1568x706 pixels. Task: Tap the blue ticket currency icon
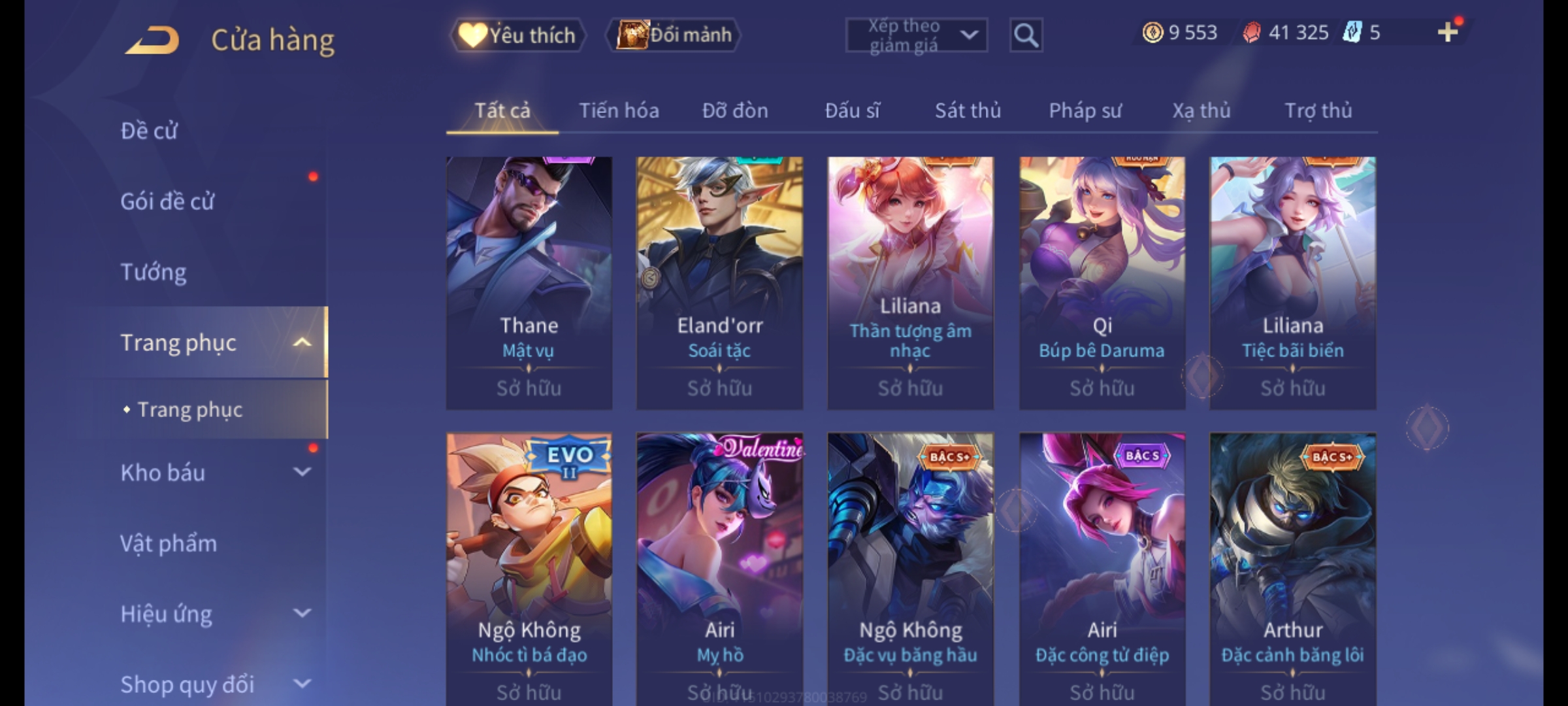click(x=1351, y=32)
